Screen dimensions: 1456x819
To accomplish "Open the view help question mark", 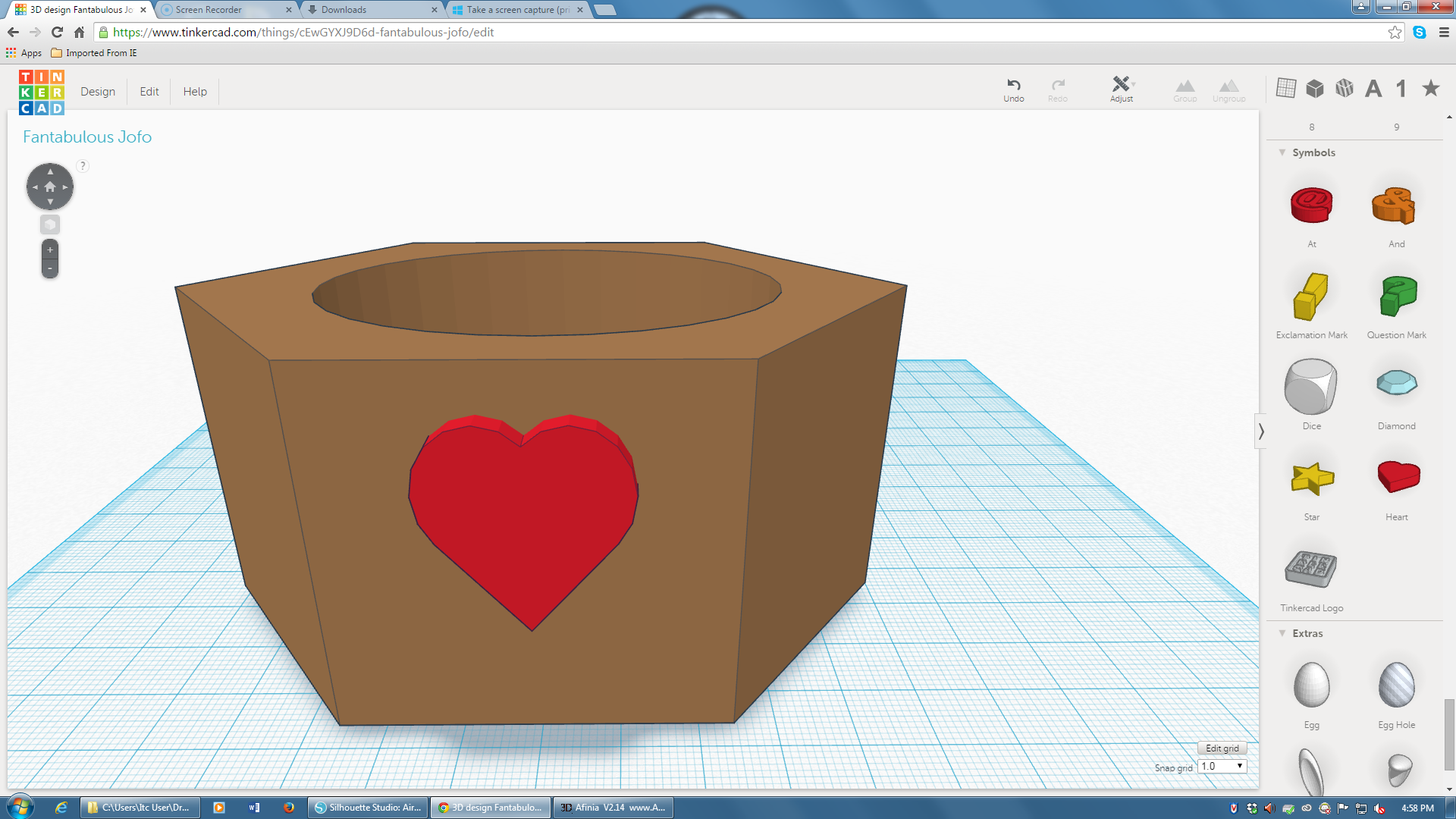I will point(83,166).
